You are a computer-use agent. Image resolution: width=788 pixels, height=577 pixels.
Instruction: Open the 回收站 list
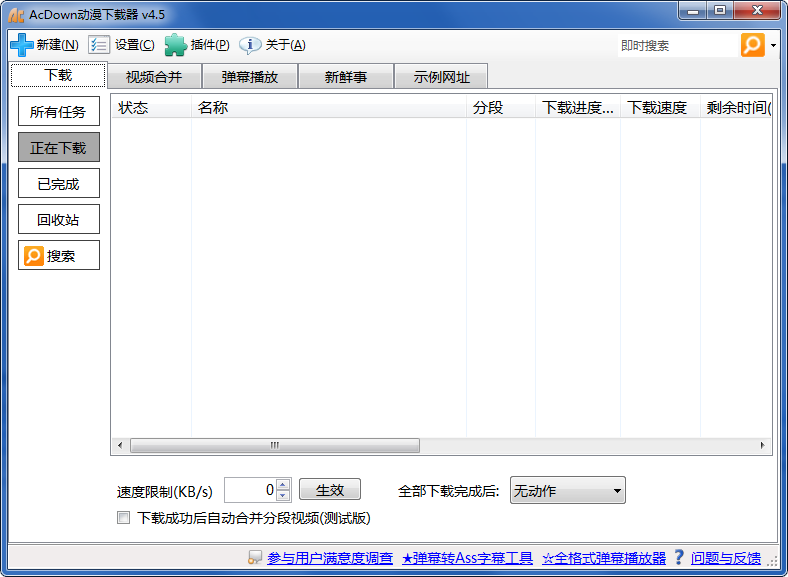coord(59,219)
